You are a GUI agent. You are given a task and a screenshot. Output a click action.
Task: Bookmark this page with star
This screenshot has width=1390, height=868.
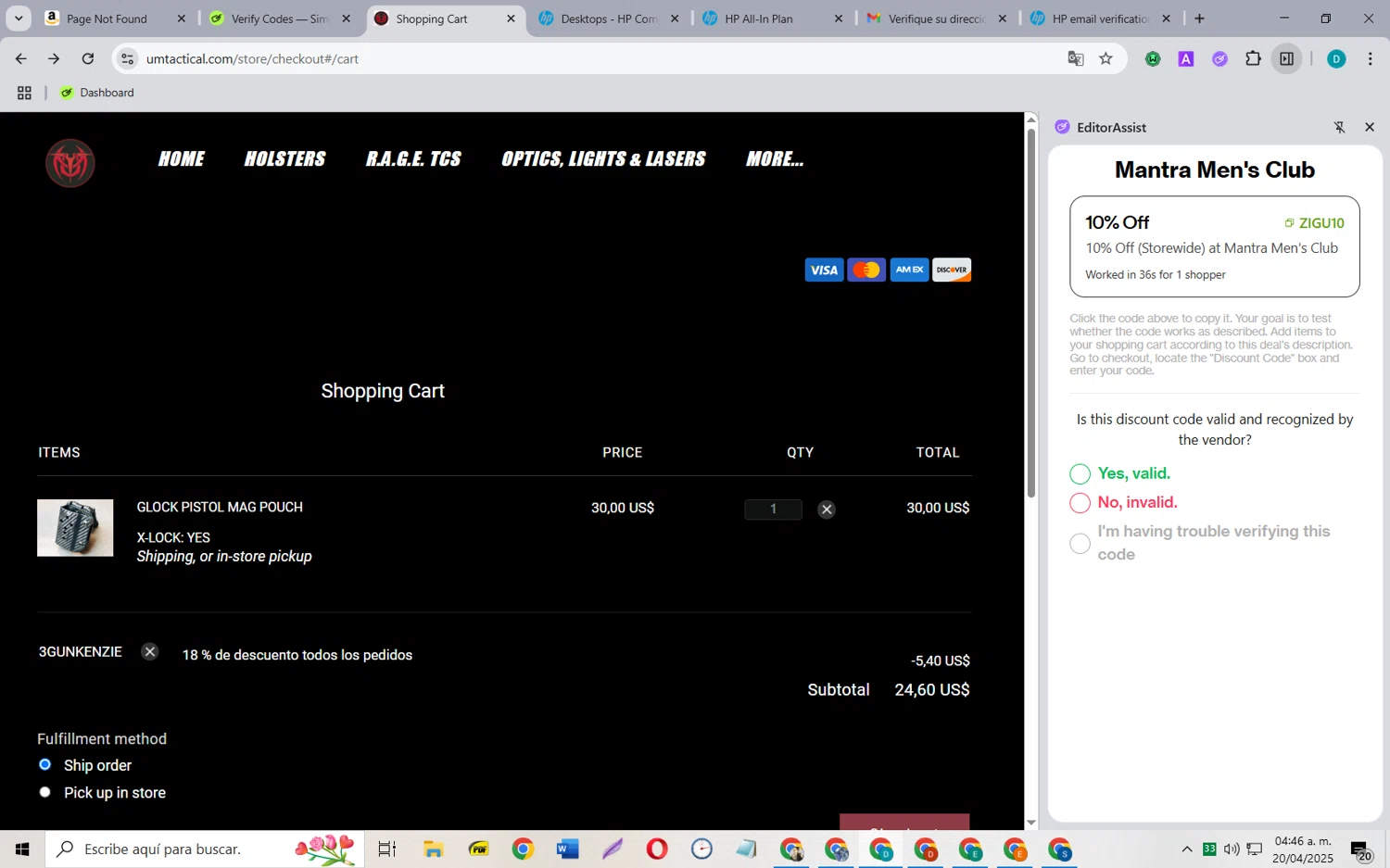pos(1106,58)
